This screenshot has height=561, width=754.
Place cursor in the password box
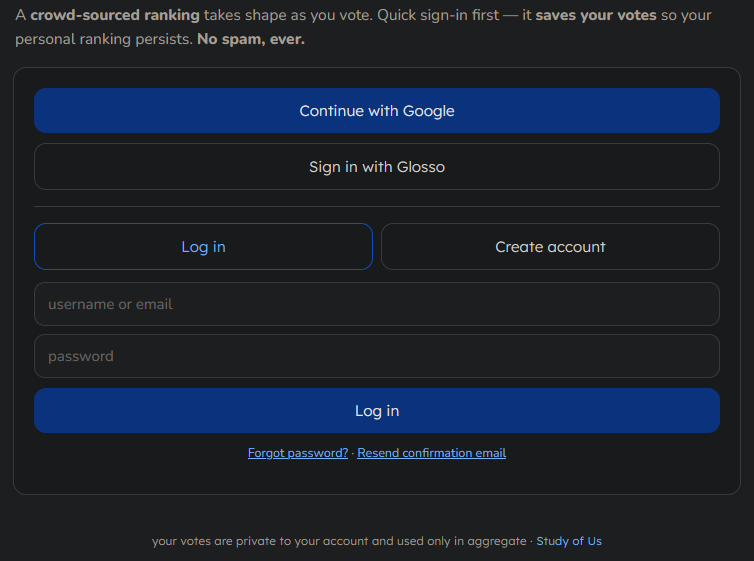coord(377,356)
